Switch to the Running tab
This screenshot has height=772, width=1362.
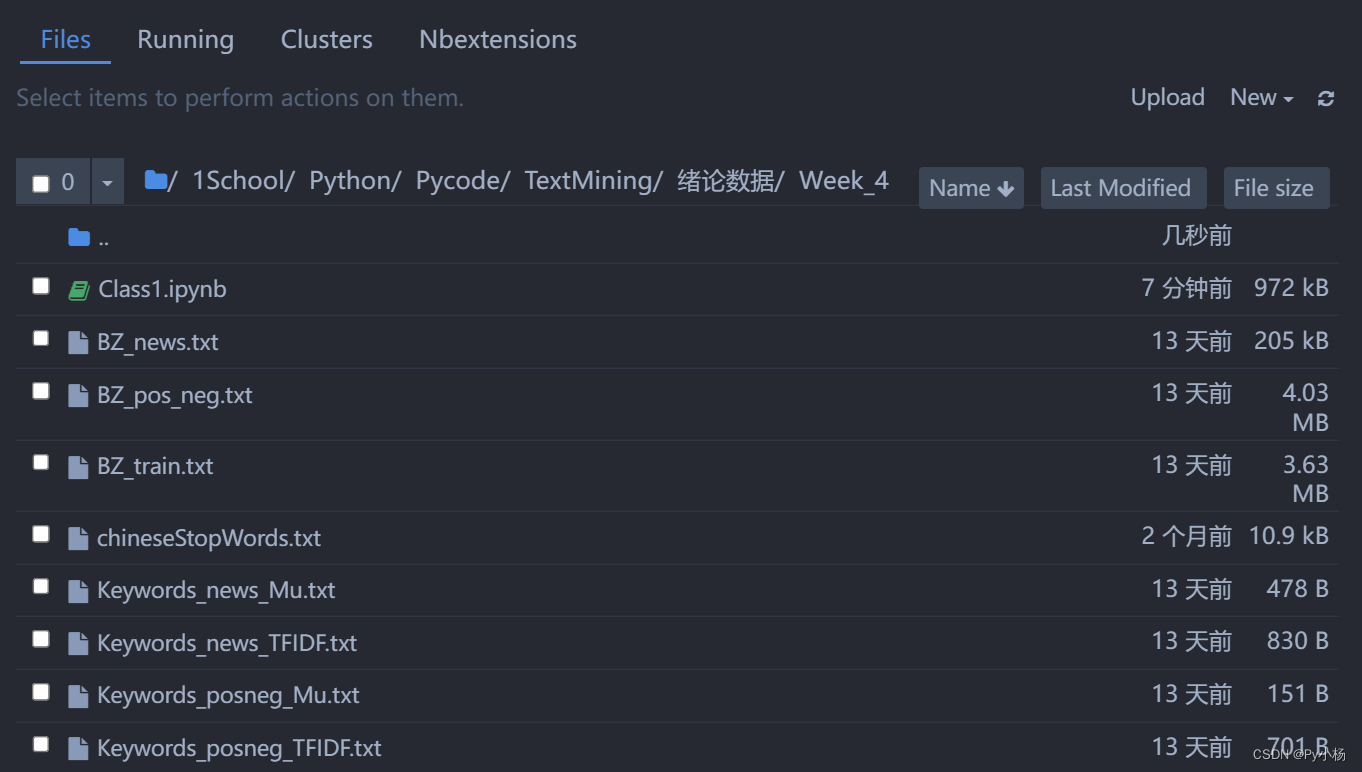pos(185,39)
